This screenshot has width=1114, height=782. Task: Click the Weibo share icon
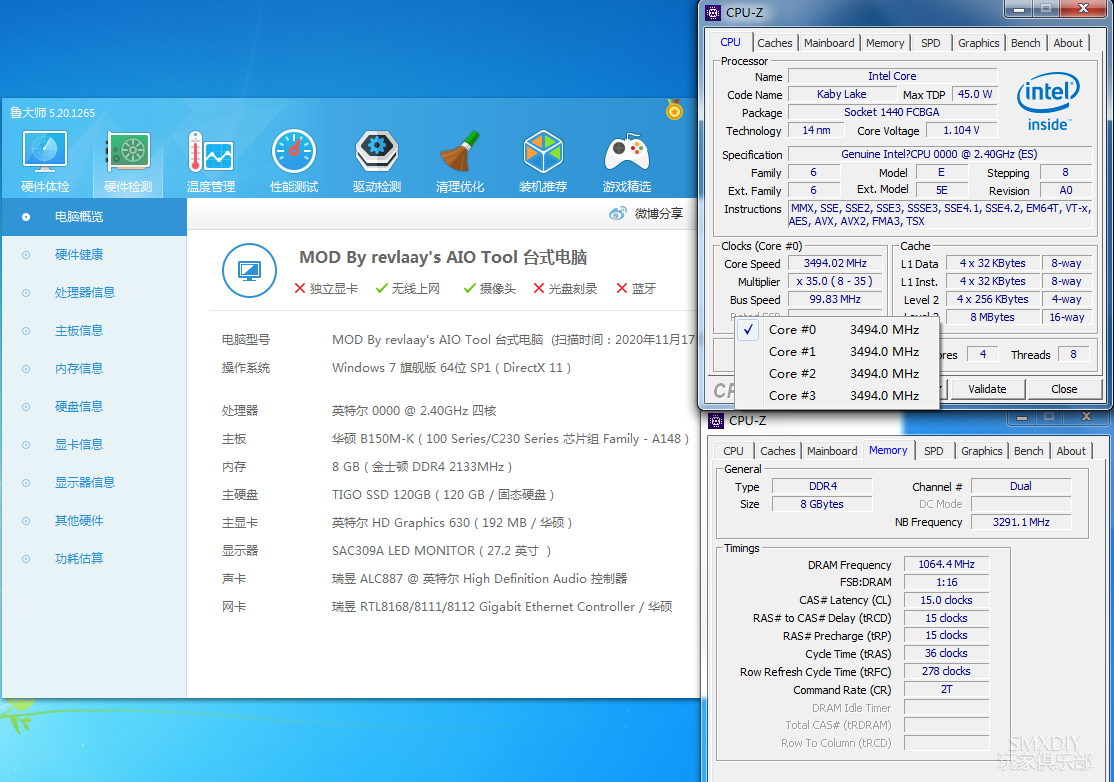pos(618,213)
